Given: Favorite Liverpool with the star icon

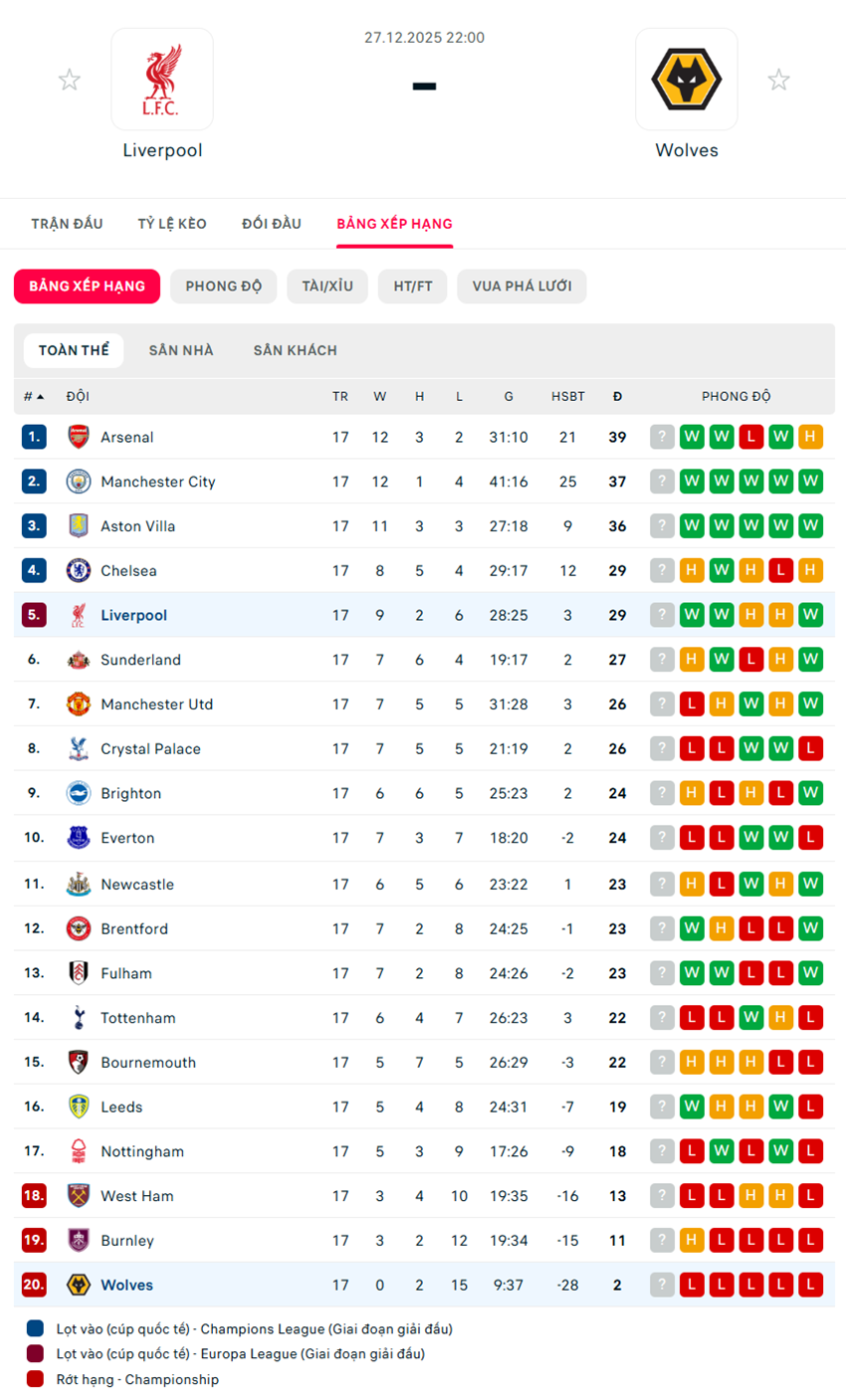Looking at the screenshot, I should point(69,80).
